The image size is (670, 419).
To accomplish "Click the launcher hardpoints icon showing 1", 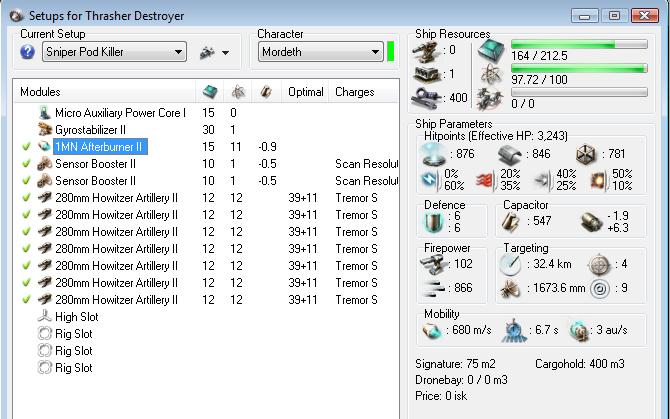I will (x=426, y=74).
